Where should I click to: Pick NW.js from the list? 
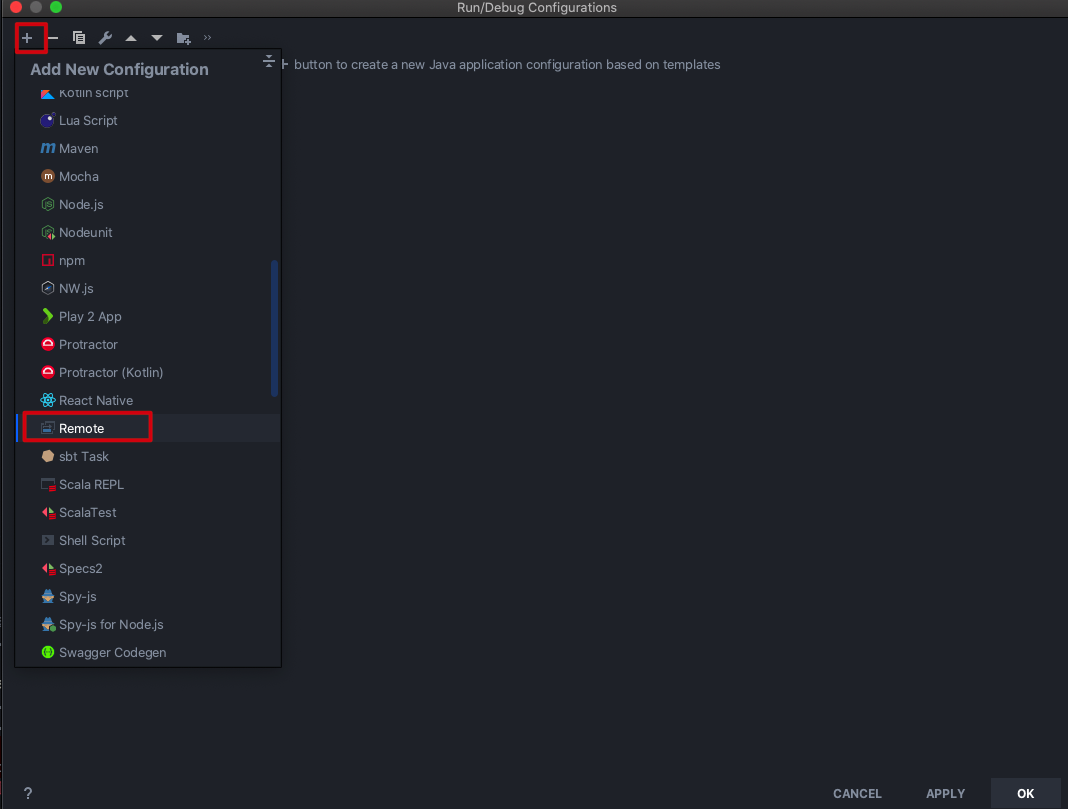tap(148, 288)
